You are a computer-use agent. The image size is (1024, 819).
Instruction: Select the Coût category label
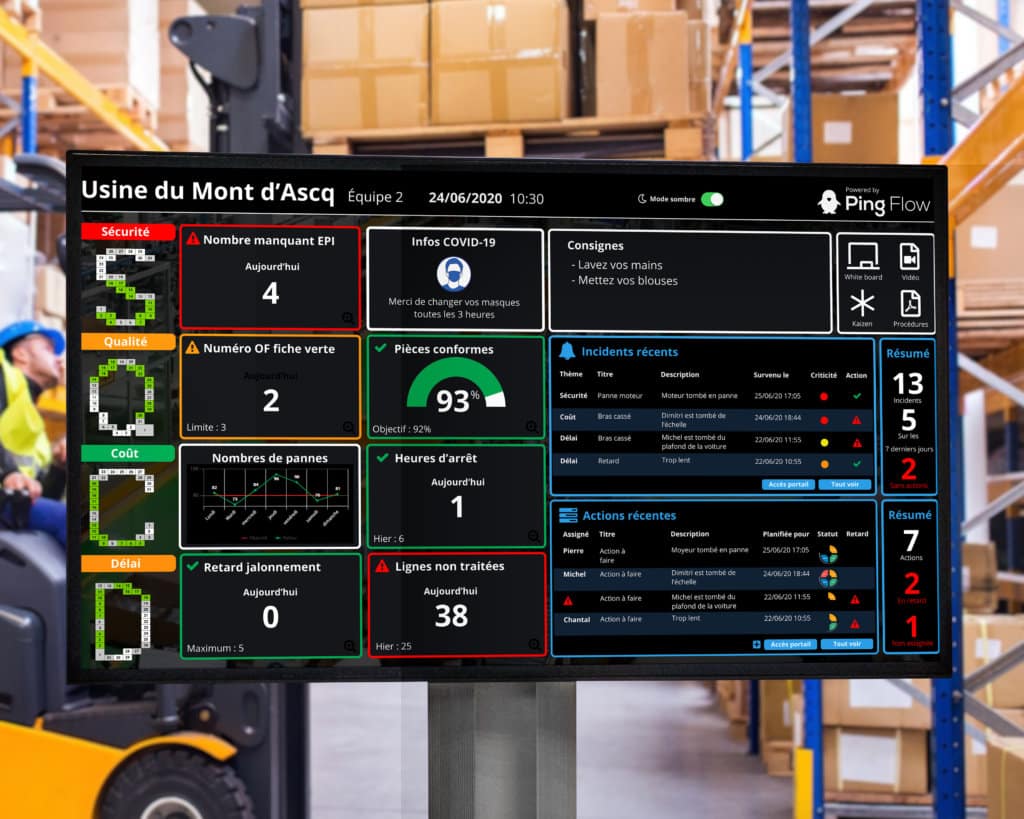point(127,453)
